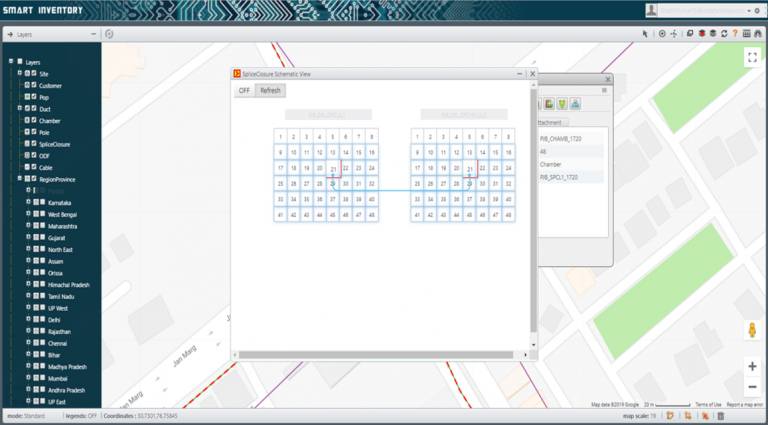Viewport: 768px width, 425px height.
Task: Click the binoculars search icon
Action: (x=758, y=34)
